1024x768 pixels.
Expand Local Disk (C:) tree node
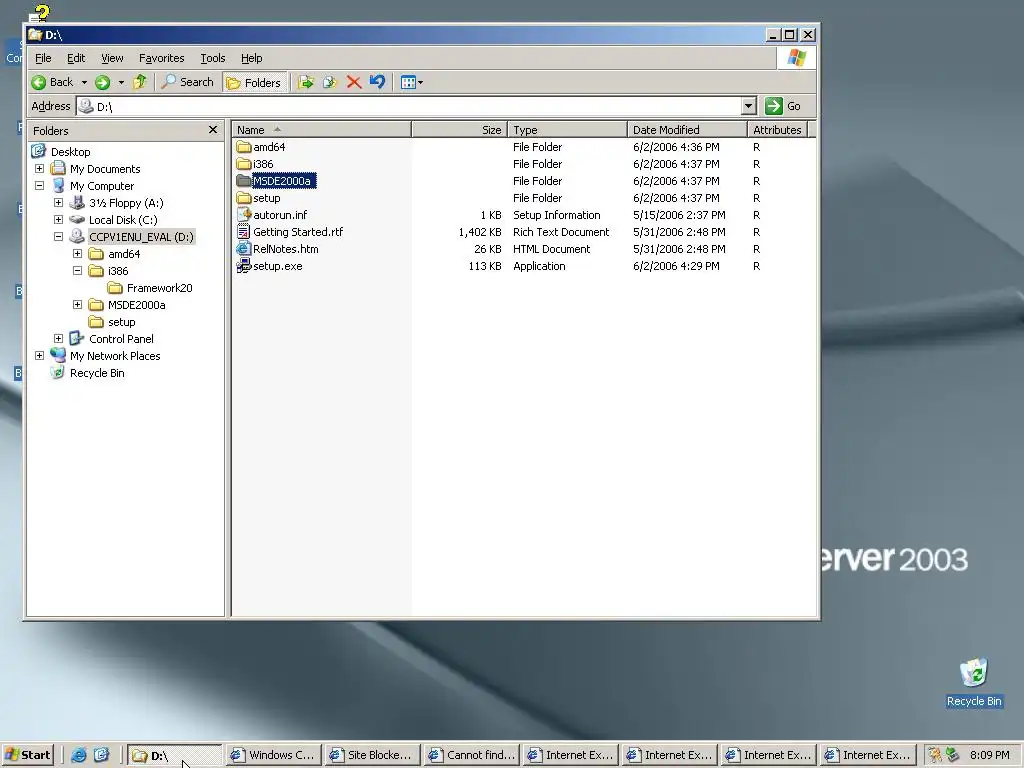pyautogui.click(x=58, y=219)
